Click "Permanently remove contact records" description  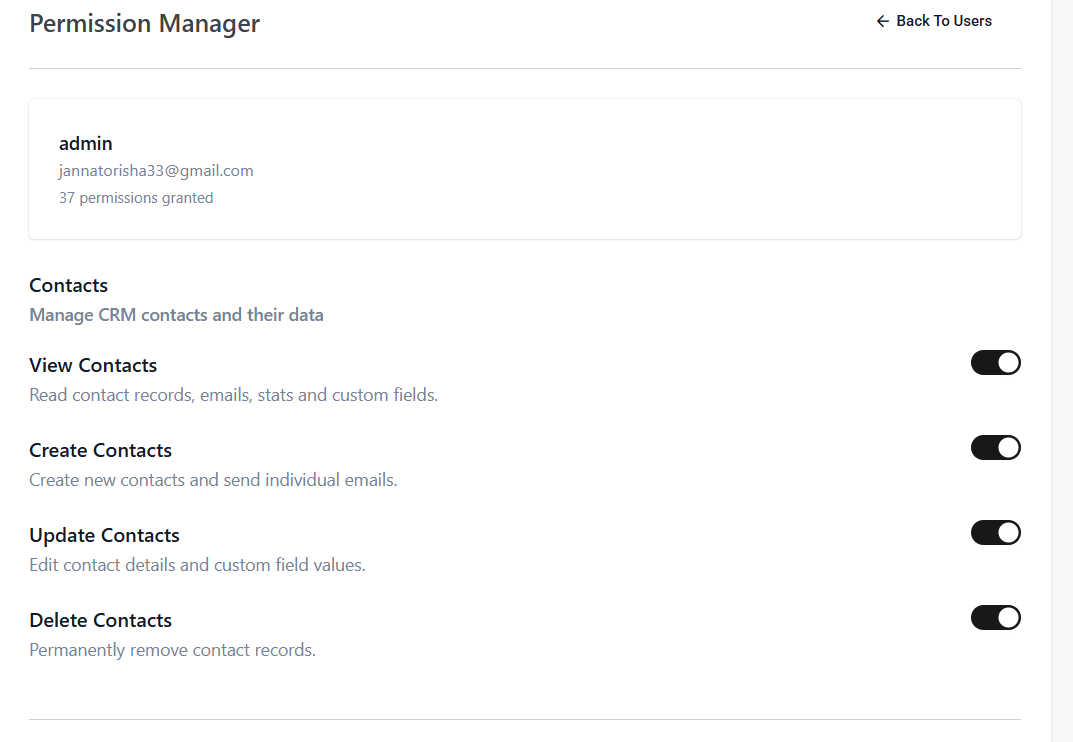(172, 650)
